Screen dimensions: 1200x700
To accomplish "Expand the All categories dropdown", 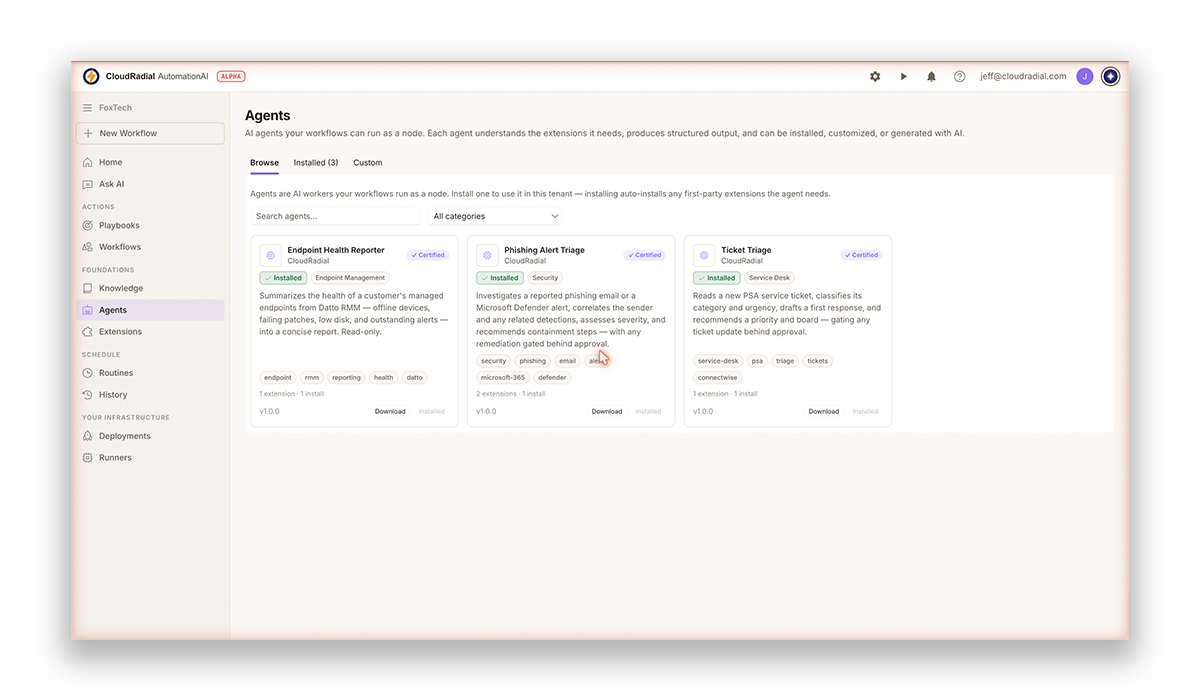I will coord(496,216).
